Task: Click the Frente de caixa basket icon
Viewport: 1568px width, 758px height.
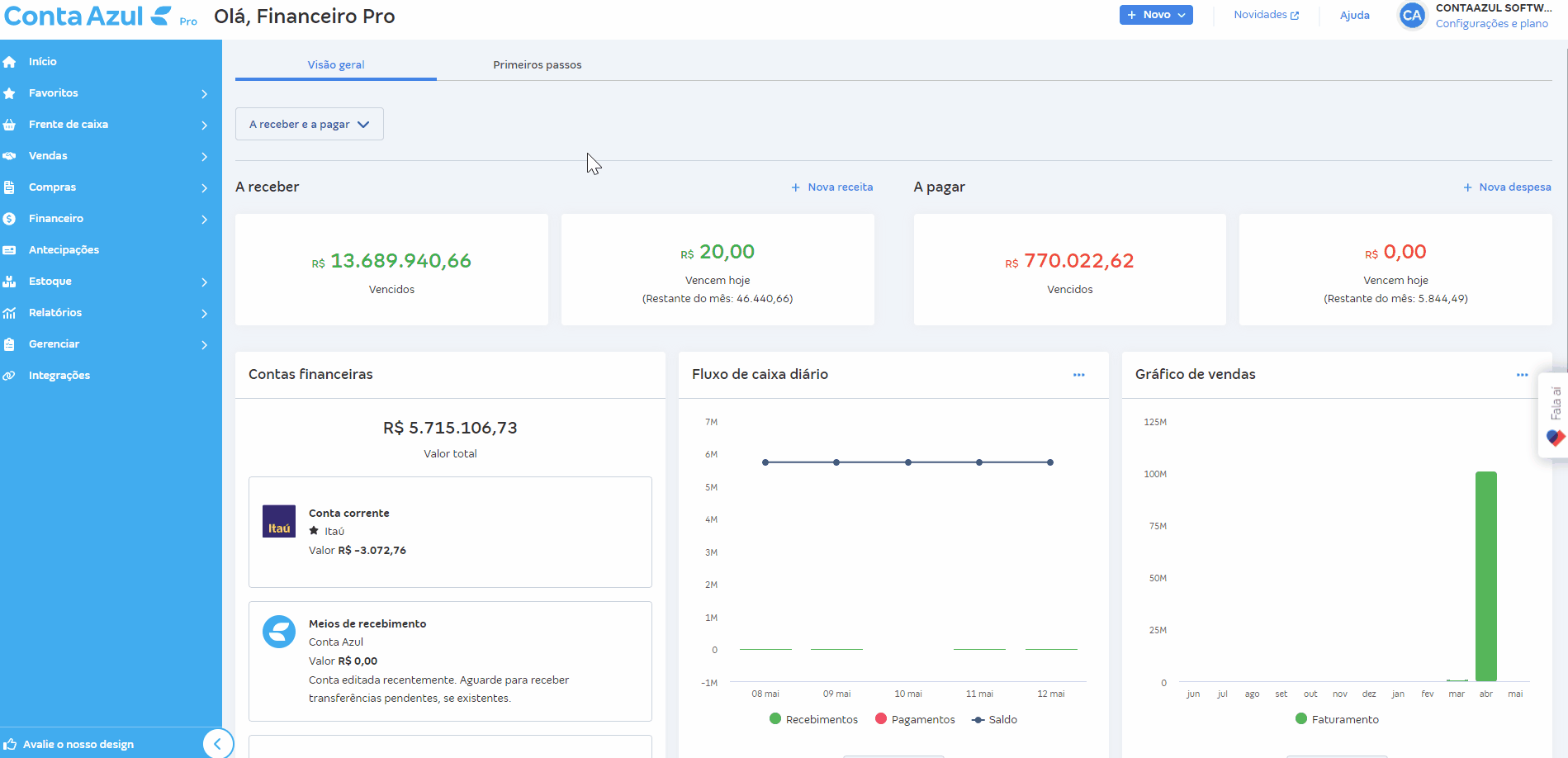Action: (9, 125)
